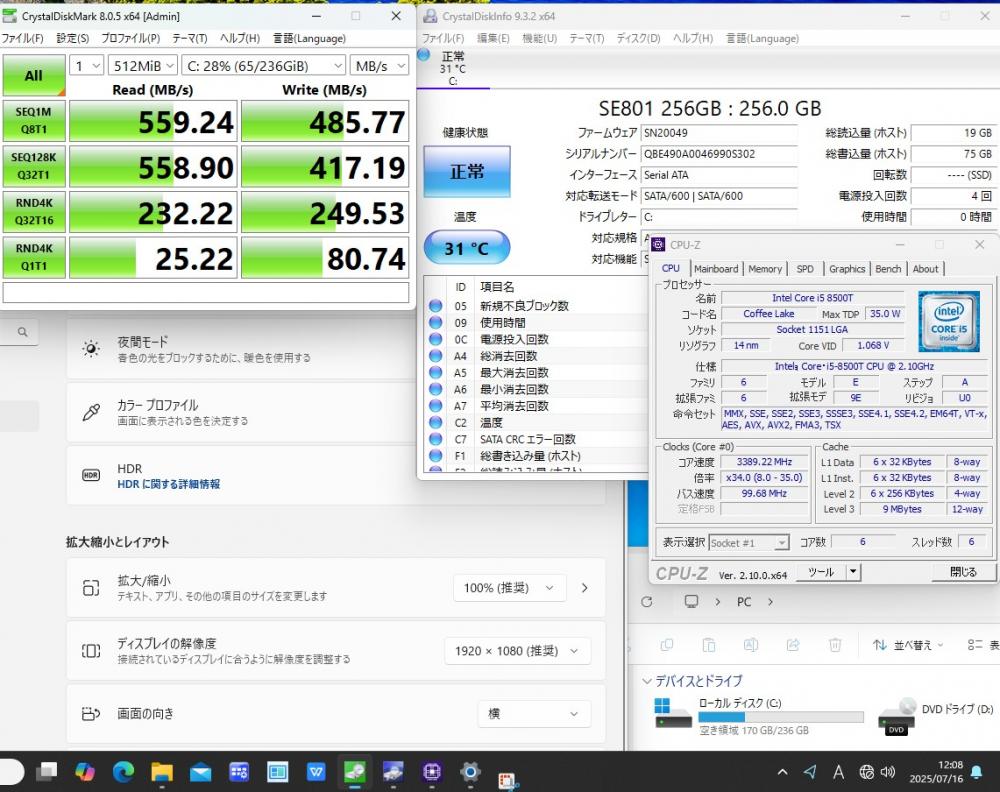Open CrystalDiskInfo 機能(U) menu
Screen dimensions: 1000x792
pos(540,38)
